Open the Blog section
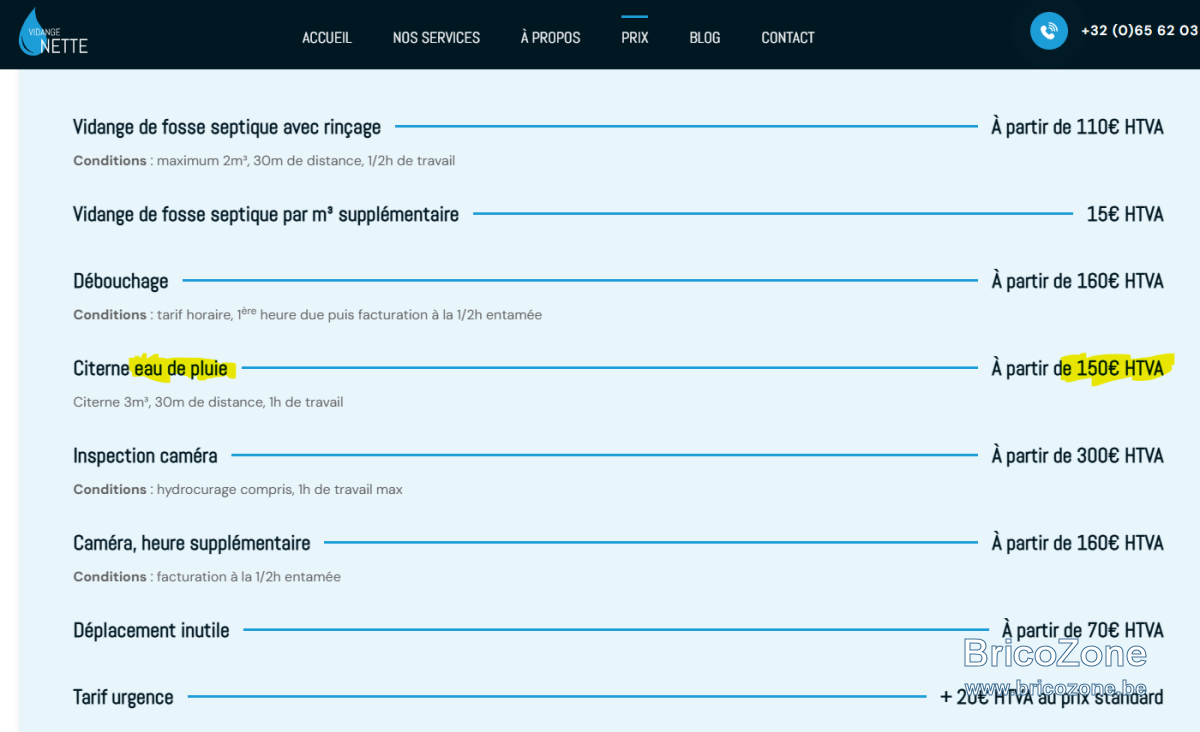This screenshot has height=732, width=1200. [704, 38]
